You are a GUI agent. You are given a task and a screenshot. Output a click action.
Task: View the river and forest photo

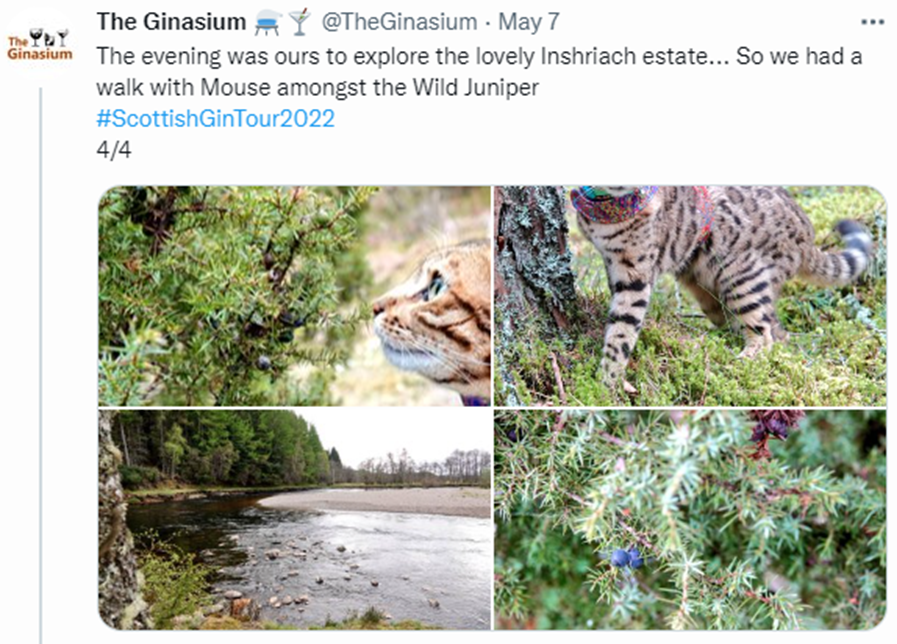tap(294, 518)
